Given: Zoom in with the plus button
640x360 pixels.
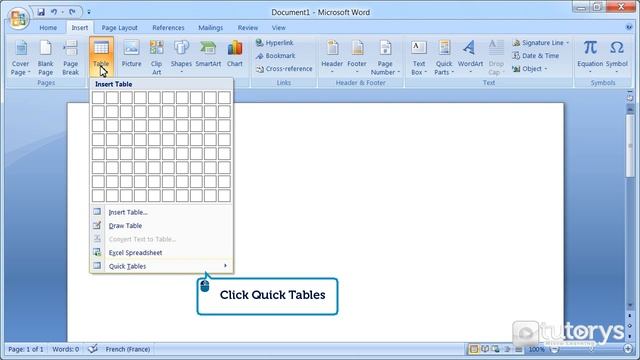Looking at the screenshot, I should click(x=628, y=349).
